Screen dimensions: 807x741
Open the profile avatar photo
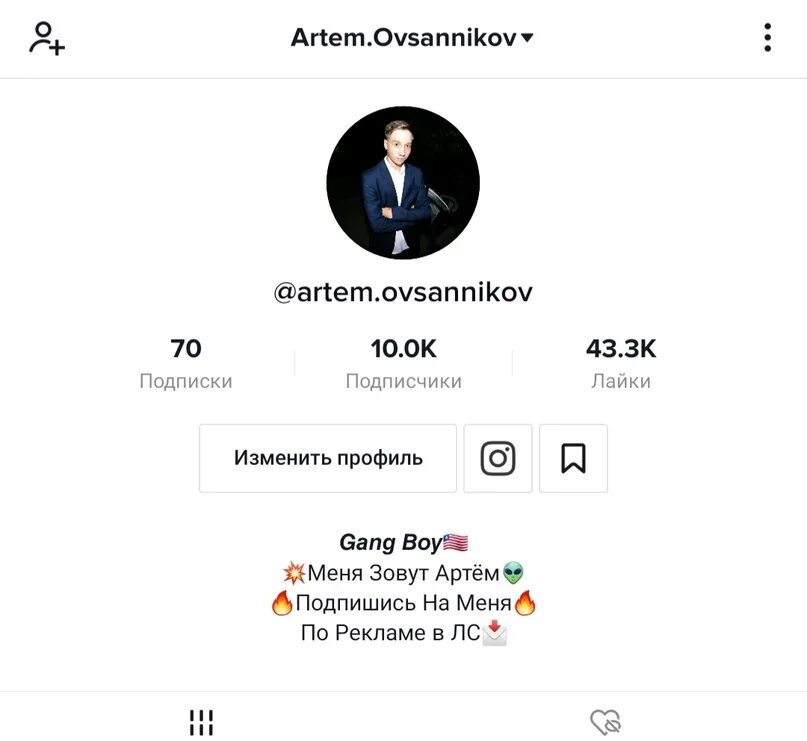pos(403,183)
